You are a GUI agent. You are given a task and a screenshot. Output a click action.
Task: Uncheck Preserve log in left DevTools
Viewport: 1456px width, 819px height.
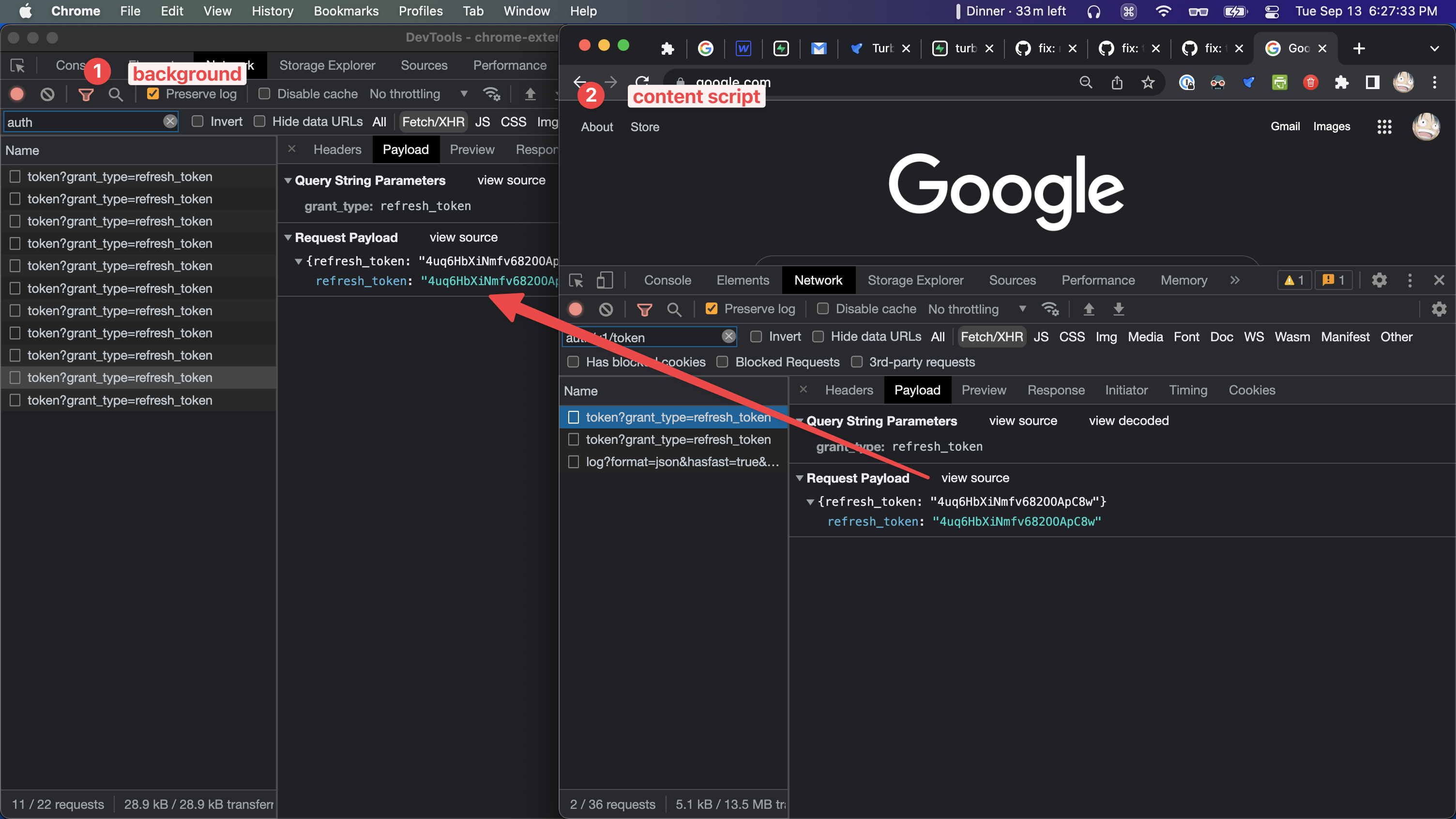(152, 94)
